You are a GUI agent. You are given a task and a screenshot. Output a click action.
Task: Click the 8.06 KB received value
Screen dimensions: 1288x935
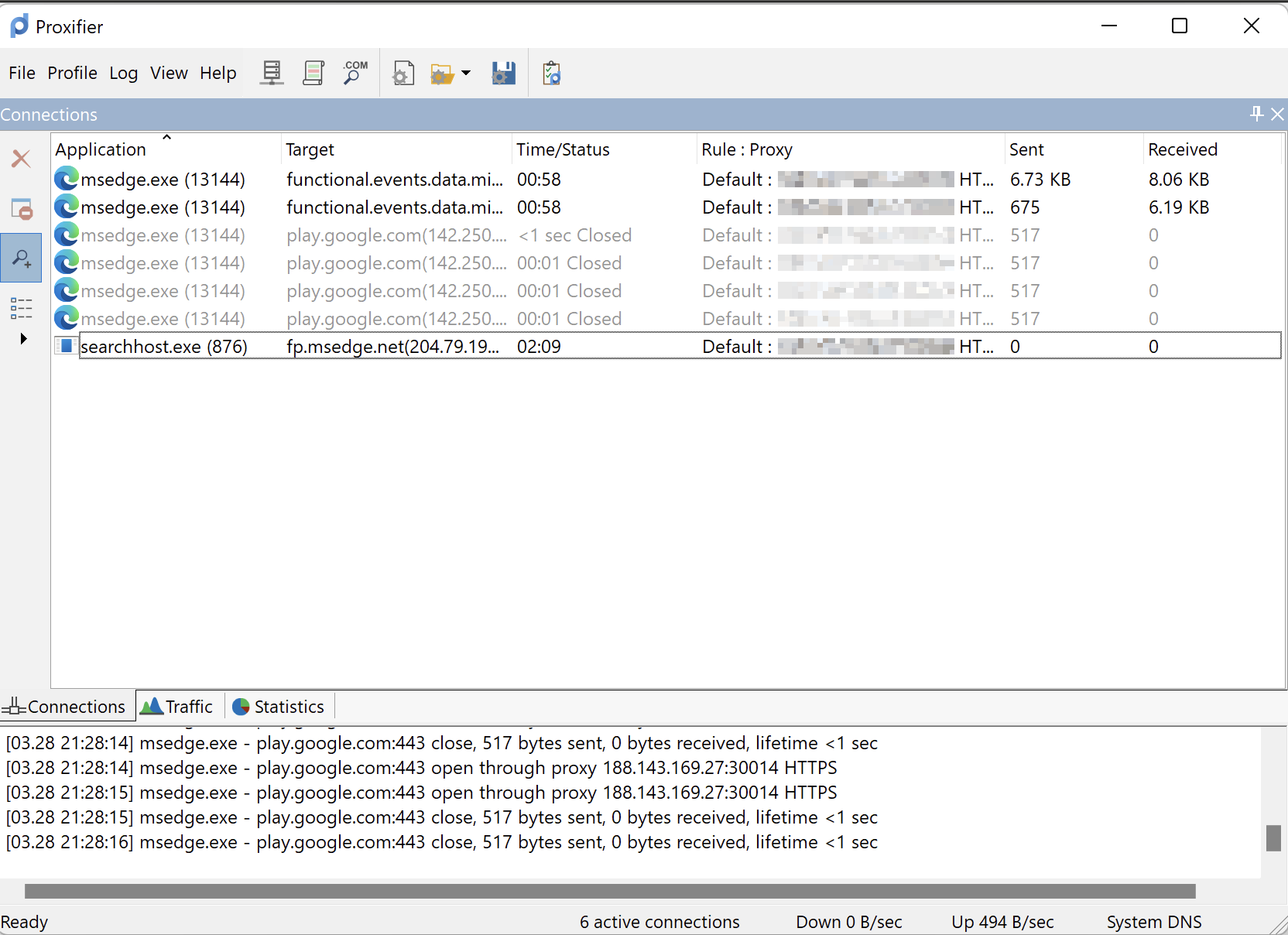[x=1178, y=180]
